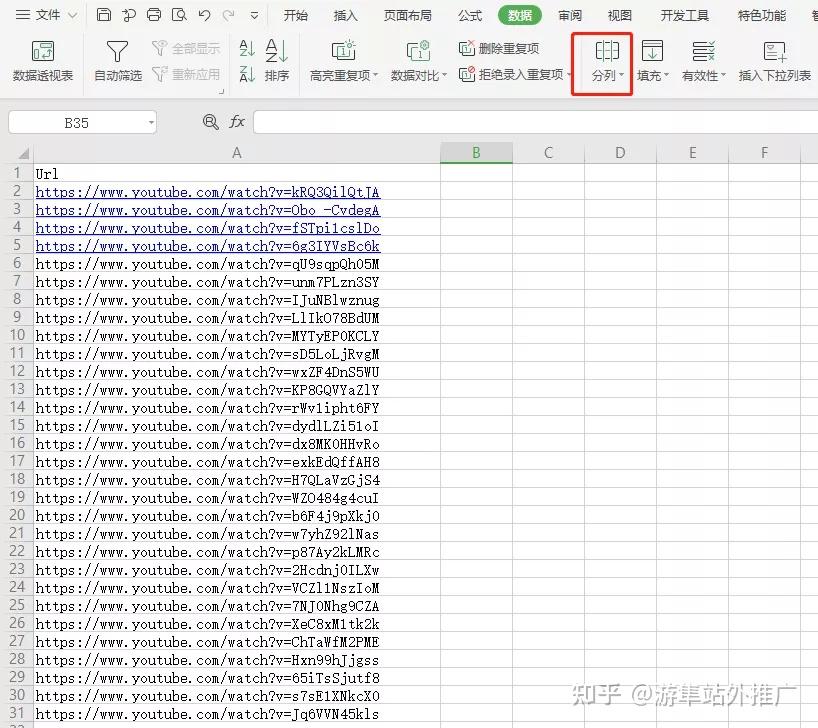Screen dimensions: 818x728
Task: Click 插入下拉列表 insert dropdown list
Action: (x=775, y=61)
